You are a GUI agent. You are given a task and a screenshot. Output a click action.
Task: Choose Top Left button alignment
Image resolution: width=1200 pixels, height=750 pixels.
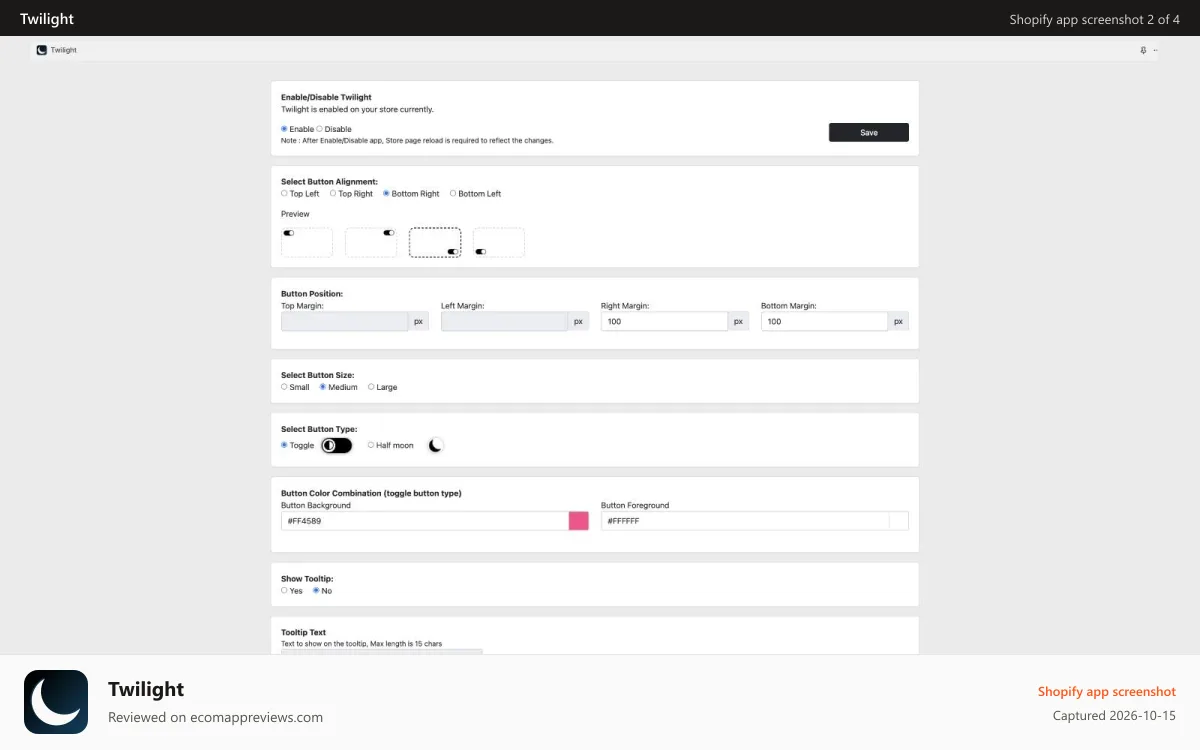tap(284, 193)
